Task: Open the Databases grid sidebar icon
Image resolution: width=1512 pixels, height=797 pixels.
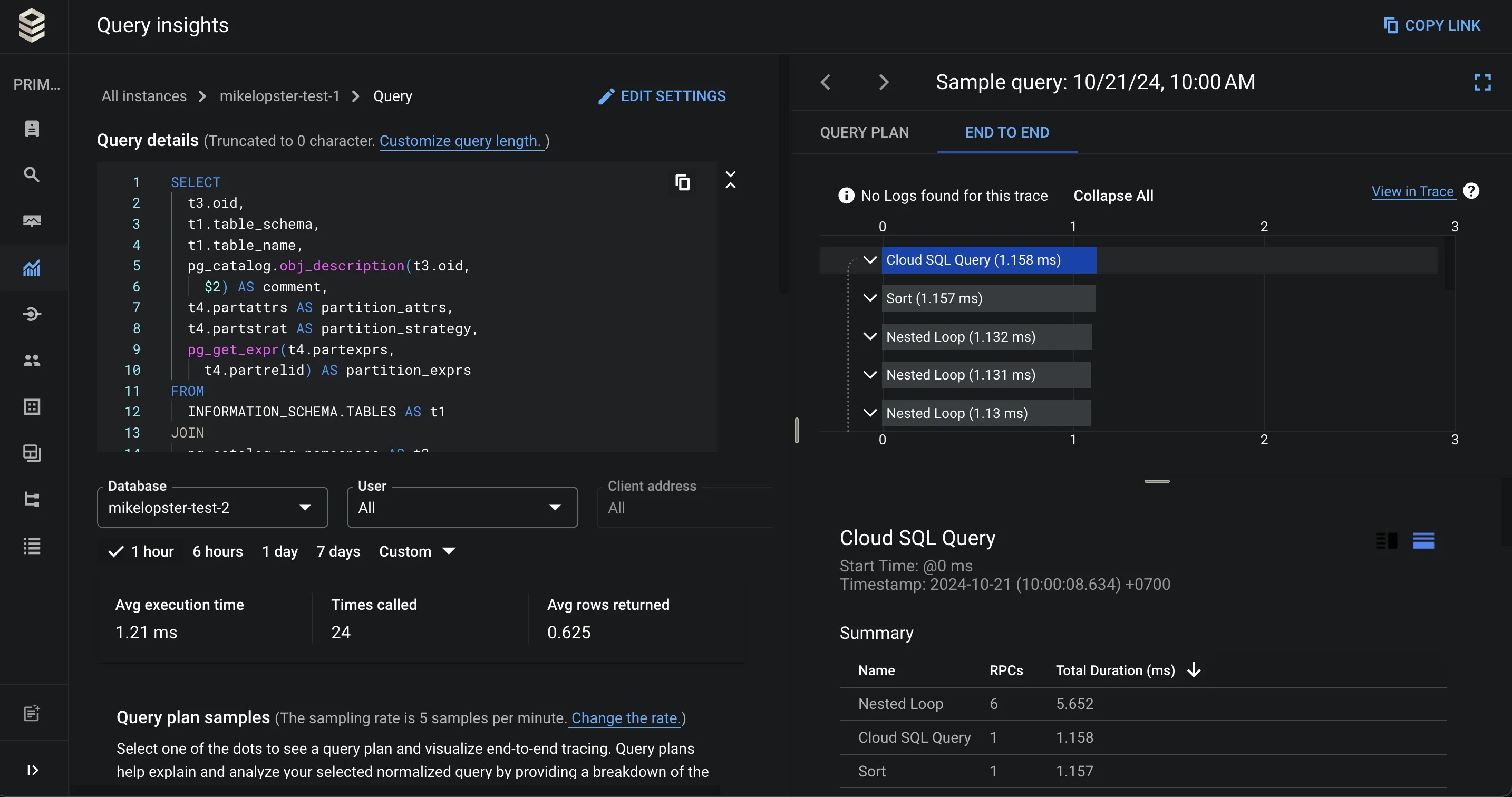Action: 32,407
